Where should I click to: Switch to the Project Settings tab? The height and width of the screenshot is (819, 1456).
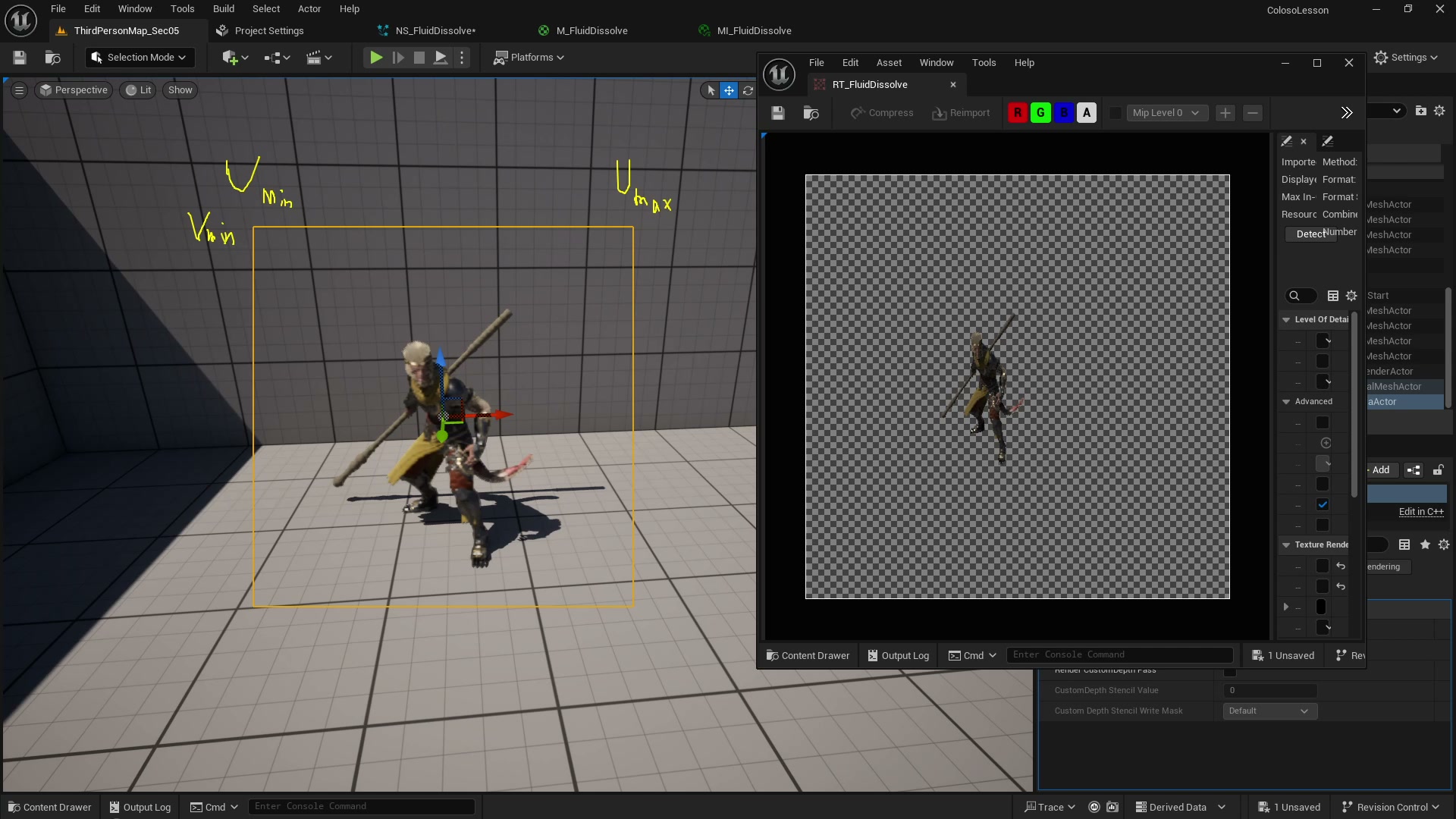[x=268, y=31]
